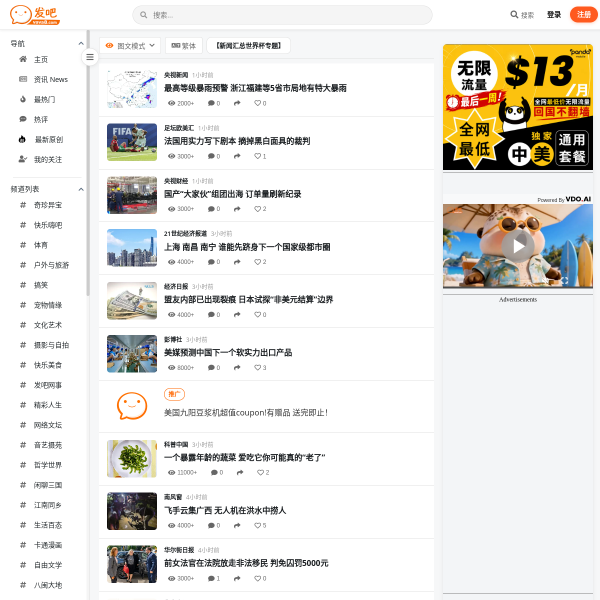Click the newspaper icon beside 资讯 News
Image resolution: width=600 pixels, height=600 pixels.
pyautogui.click(x=23, y=79)
